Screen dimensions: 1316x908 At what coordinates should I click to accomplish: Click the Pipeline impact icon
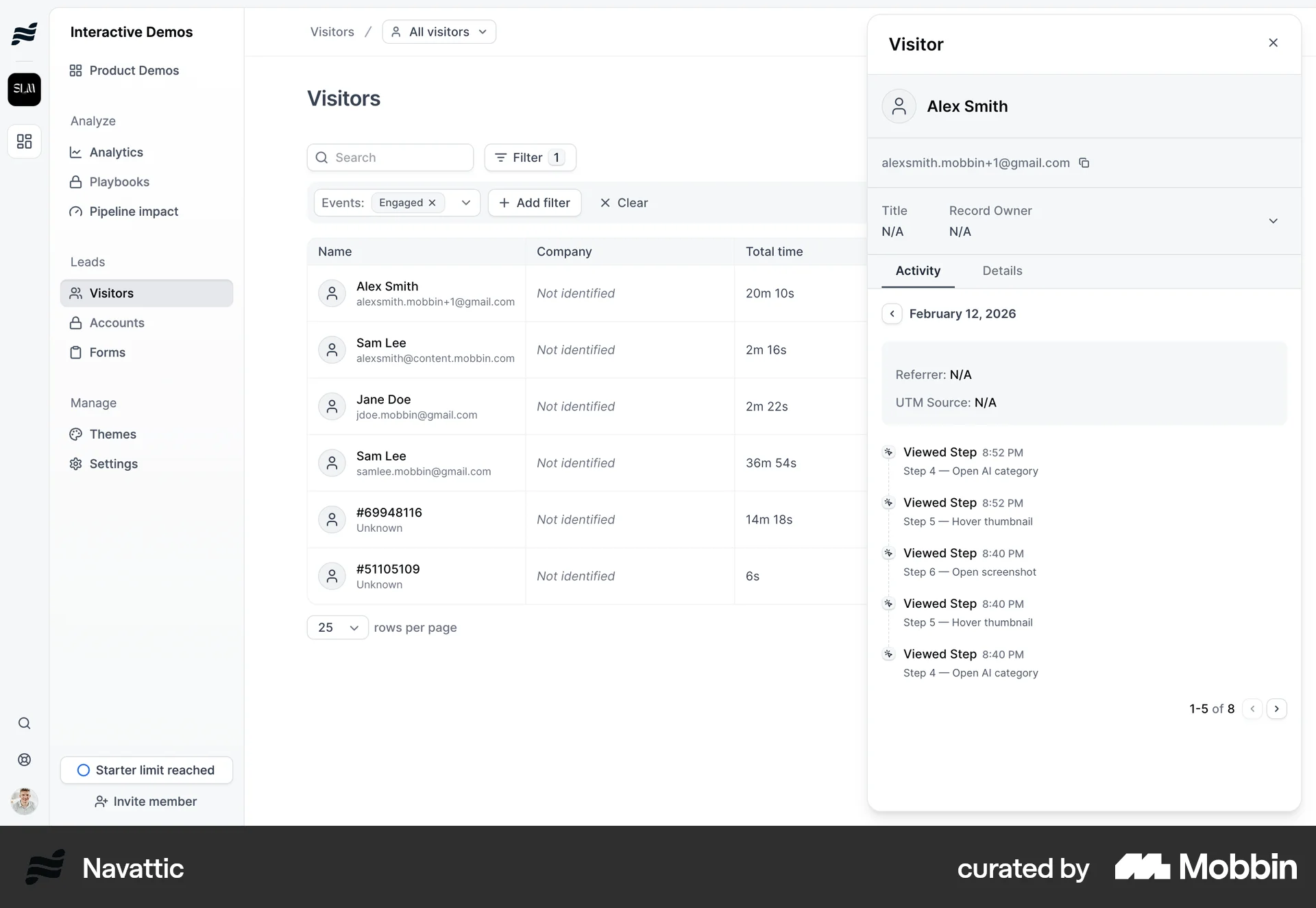[x=75, y=212]
